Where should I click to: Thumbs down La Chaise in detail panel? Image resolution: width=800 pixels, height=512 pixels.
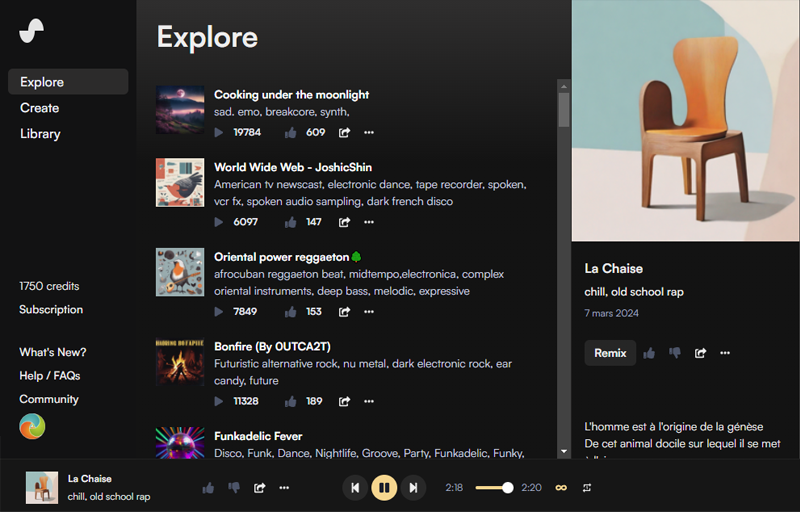pyautogui.click(x=675, y=353)
